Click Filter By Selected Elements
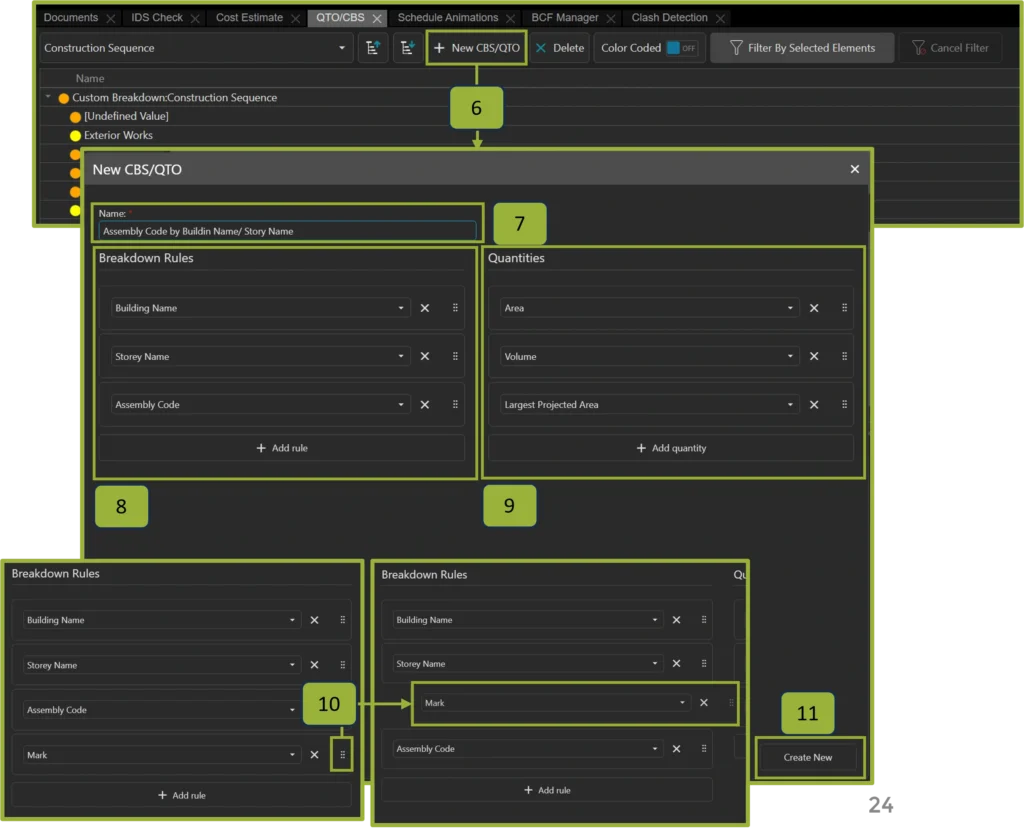The height and width of the screenshot is (832, 1024). (x=802, y=48)
